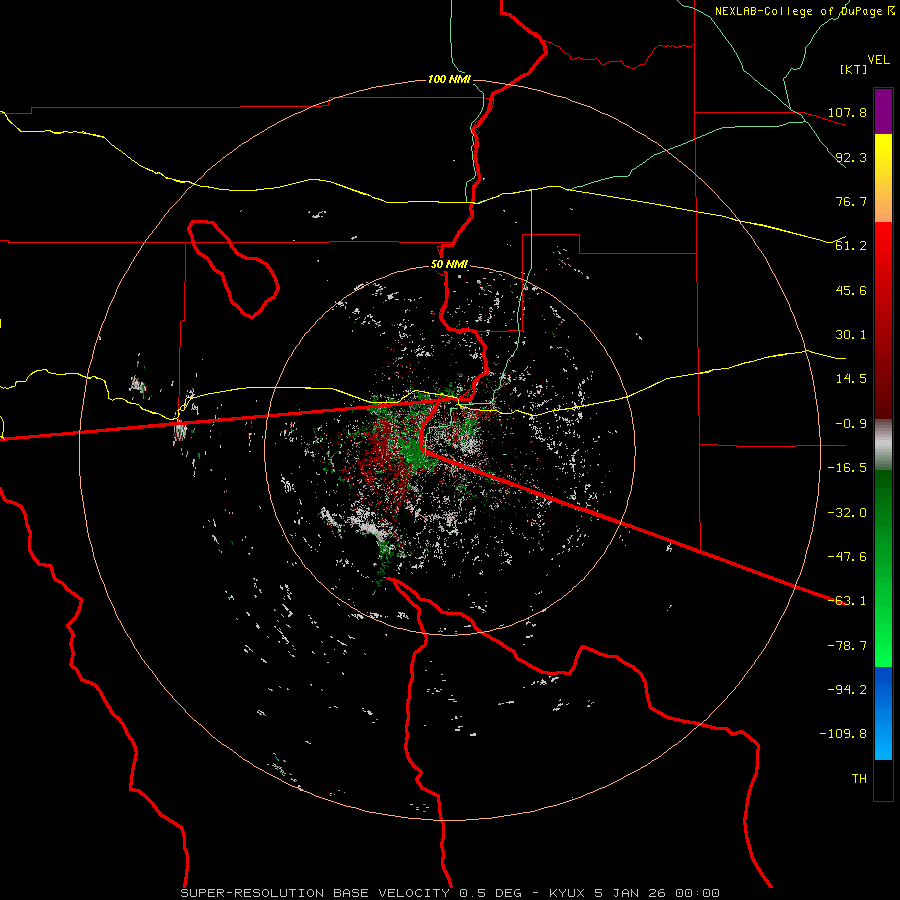The width and height of the screenshot is (900, 900).
Task: Click the 50 NMI range ring label
Action: tap(449, 265)
